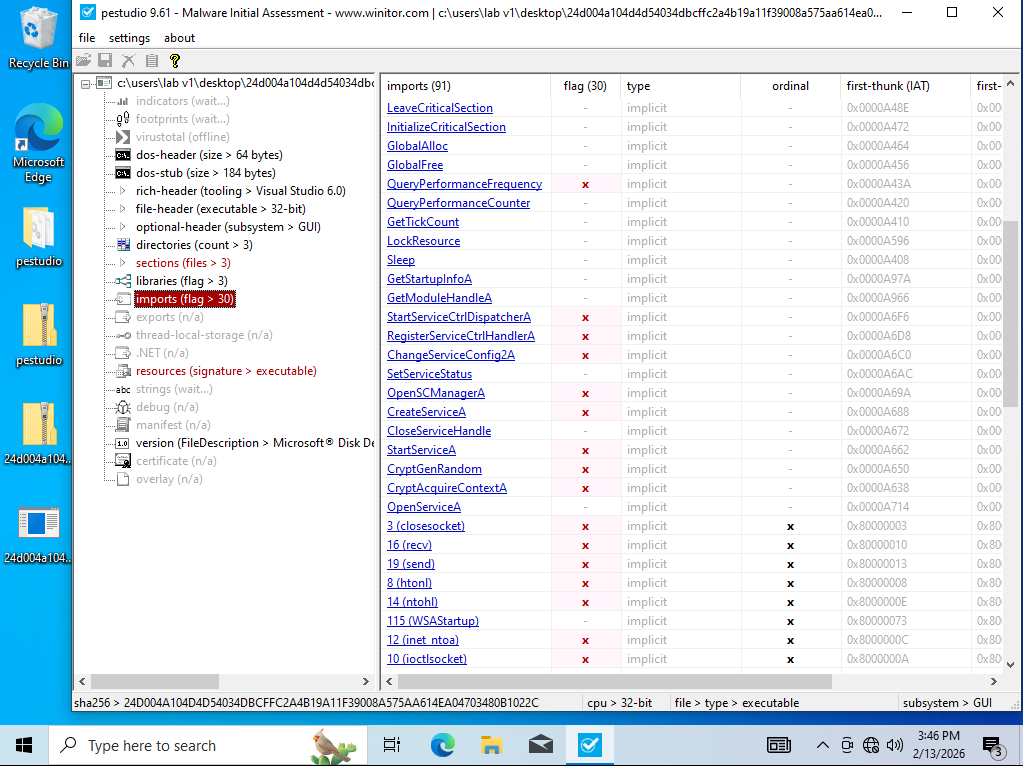The height and width of the screenshot is (766, 1023).
Task: Click the indicators bar-chart icon in tree
Action: [x=123, y=101]
